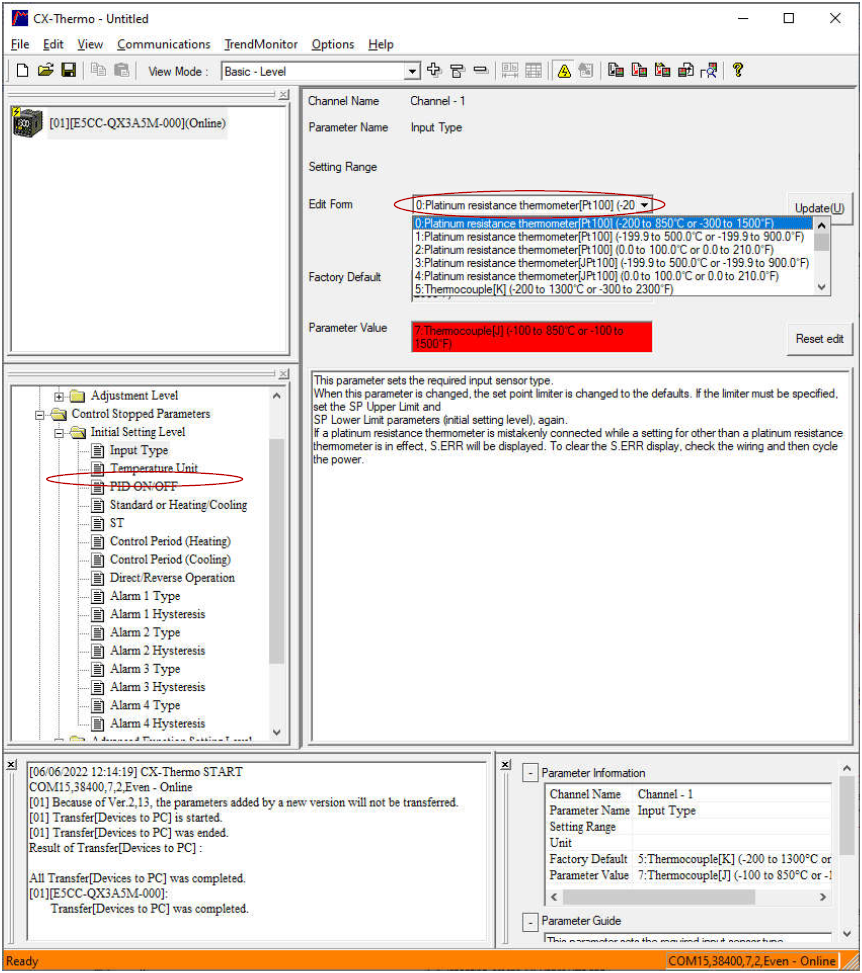The width and height of the screenshot is (862, 973).
Task: Open the Edit menu
Action: pyautogui.click(x=53, y=44)
